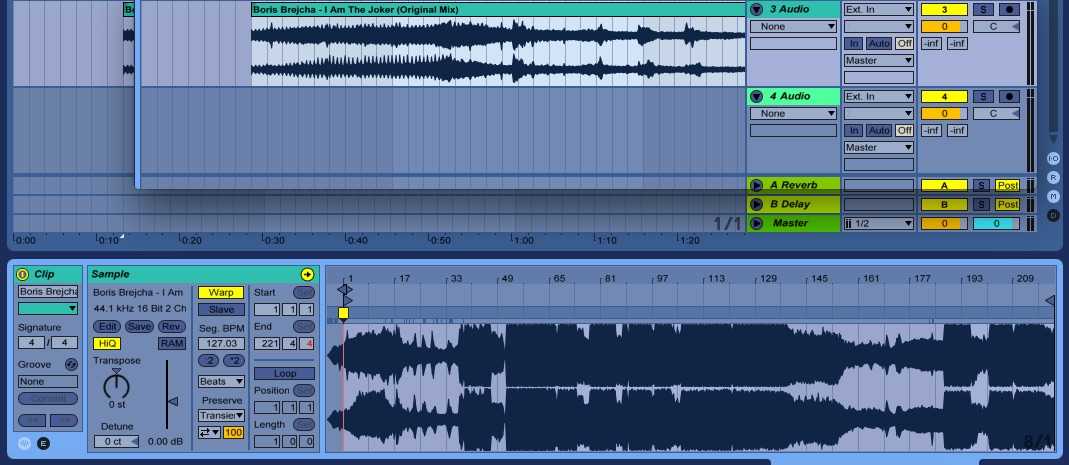Set 4 Audio monitoring to In
This screenshot has width=1069, height=465.
854,130
